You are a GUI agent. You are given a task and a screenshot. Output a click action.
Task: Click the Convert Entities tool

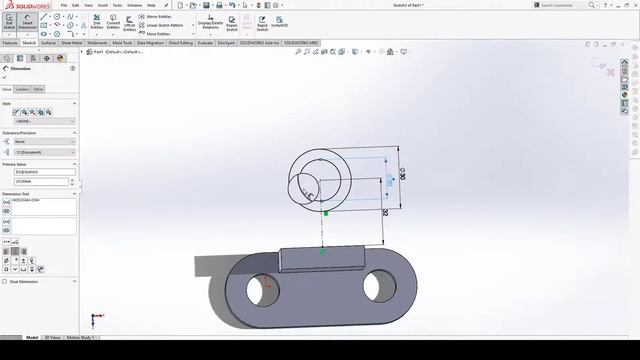pyautogui.click(x=113, y=22)
